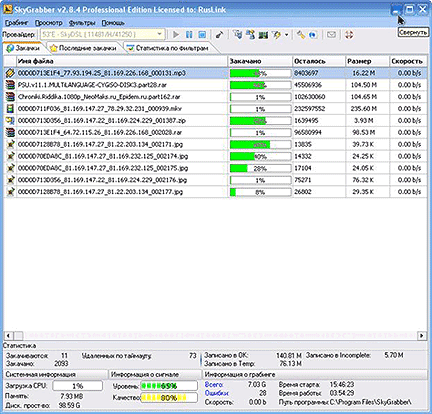Click the rar icon of 002028.rar row
Screen dimensions: 432x414
10,133
